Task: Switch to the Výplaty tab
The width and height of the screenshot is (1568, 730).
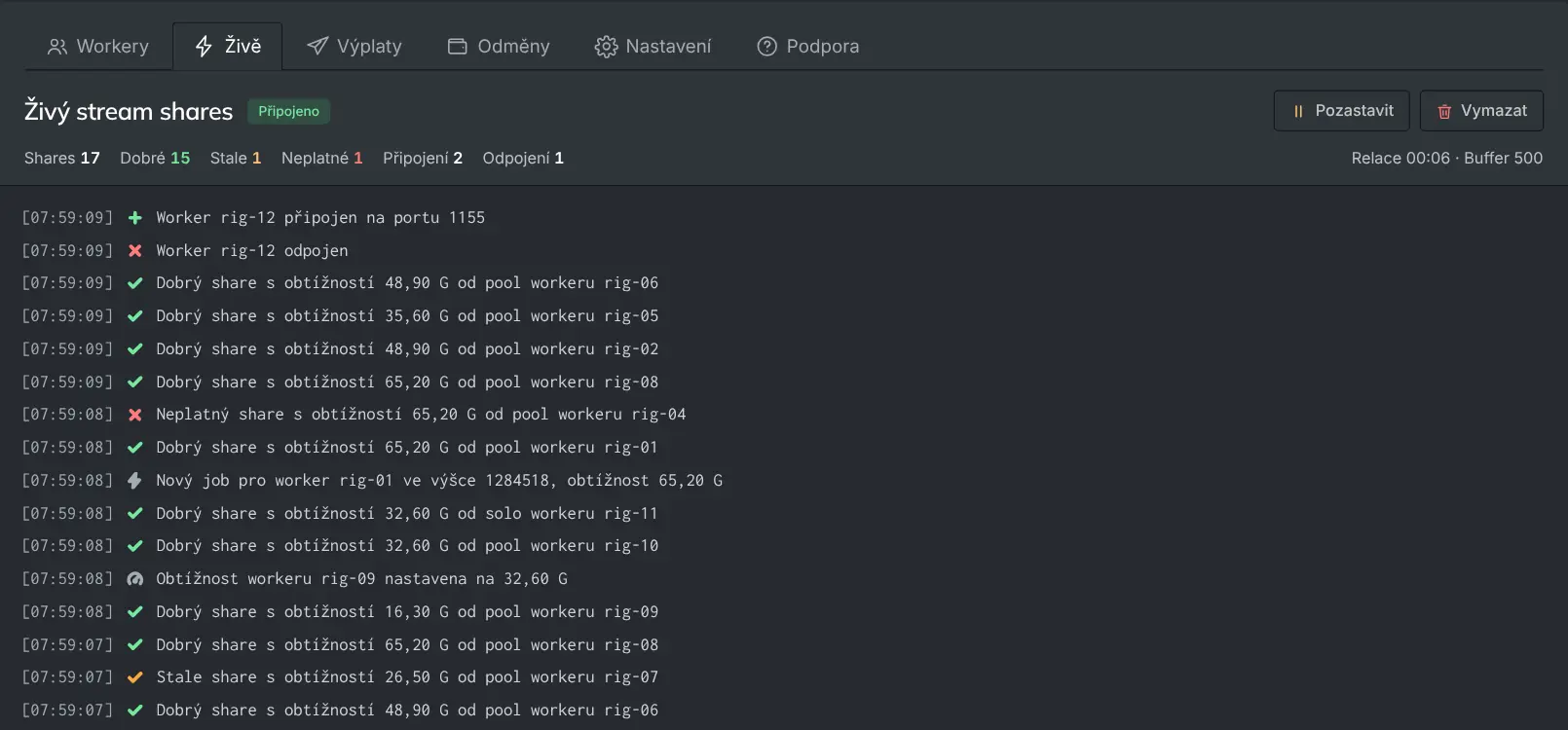Action: pyautogui.click(x=355, y=47)
